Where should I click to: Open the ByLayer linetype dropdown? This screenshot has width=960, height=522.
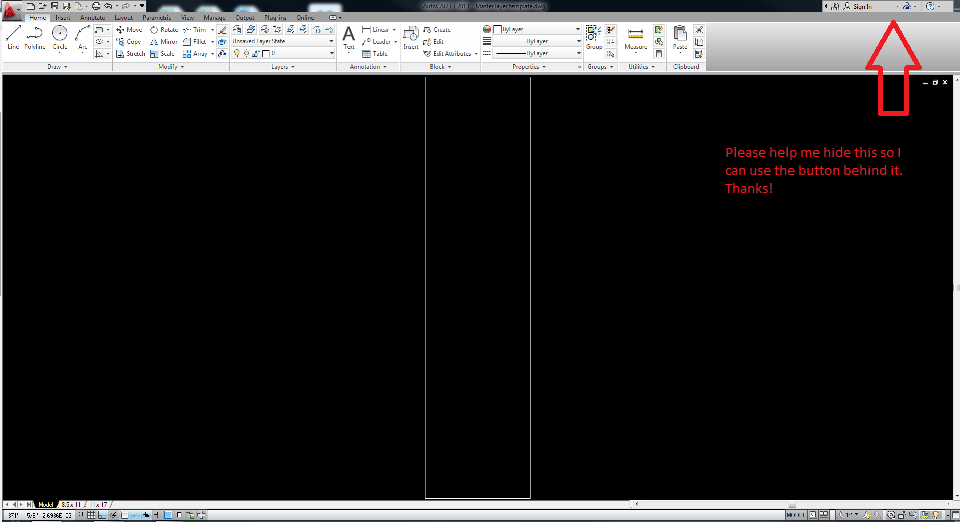coord(537,54)
